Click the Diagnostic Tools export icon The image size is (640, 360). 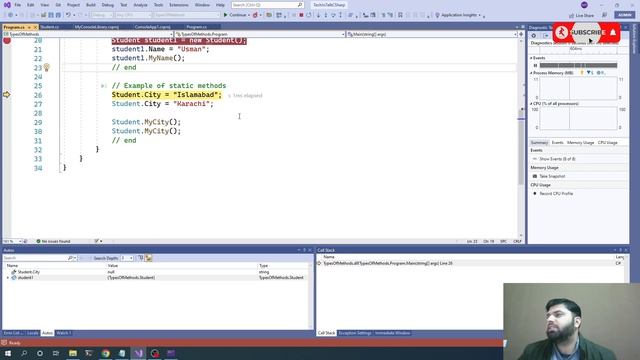click(x=546, y=36)
